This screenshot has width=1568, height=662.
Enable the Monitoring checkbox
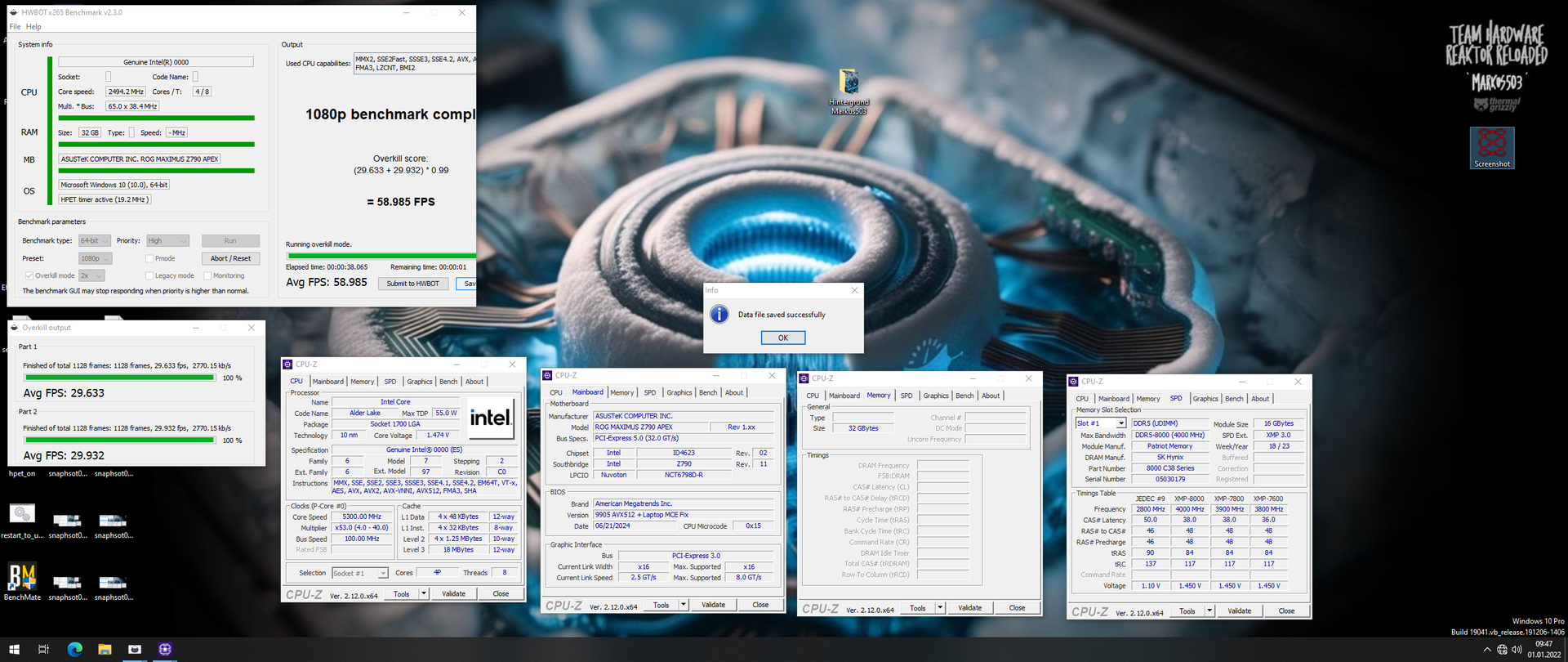click(x=207, y=276)
